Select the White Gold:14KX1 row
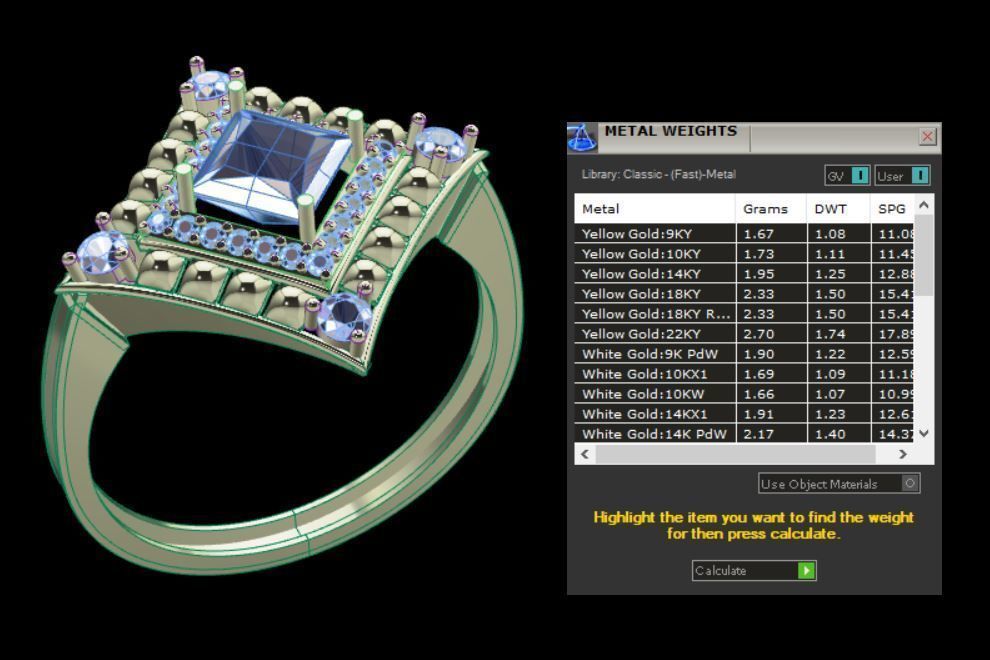The width and height of the screenshot is (990, 660). point(744,414)
